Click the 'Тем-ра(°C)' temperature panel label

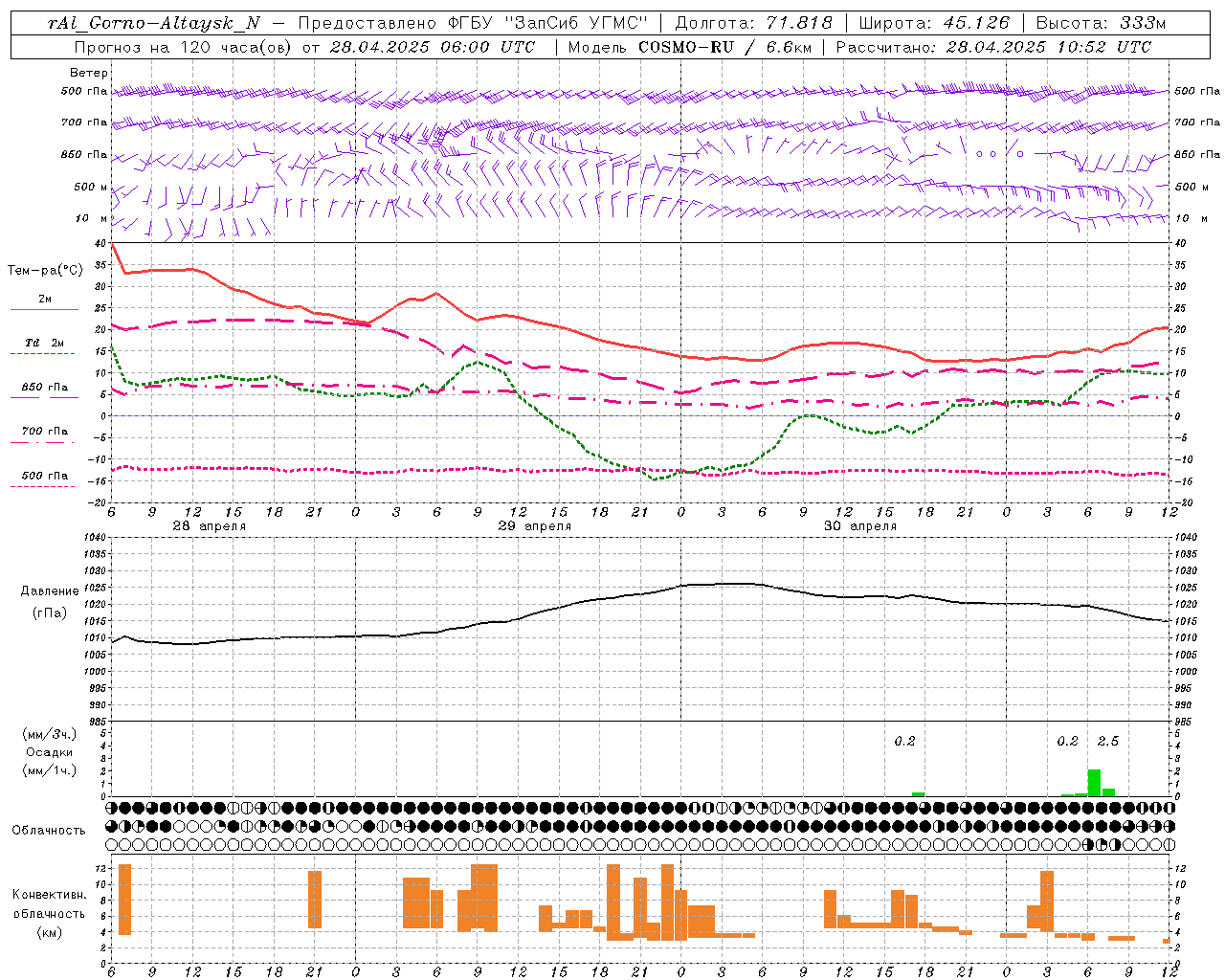[45, 271]
